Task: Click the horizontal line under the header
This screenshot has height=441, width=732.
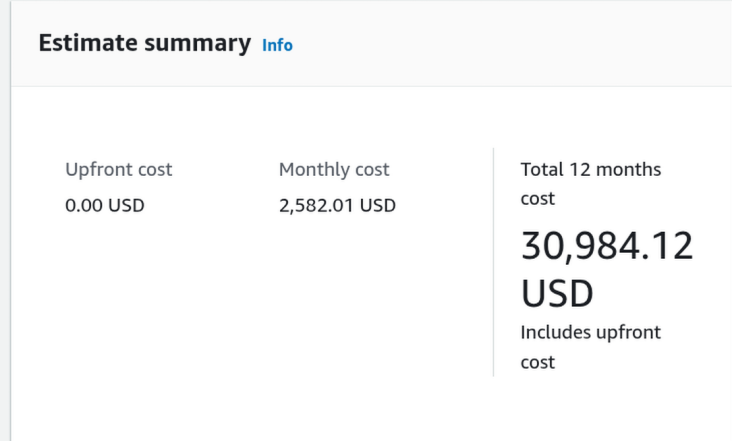Action: point(370,87)
